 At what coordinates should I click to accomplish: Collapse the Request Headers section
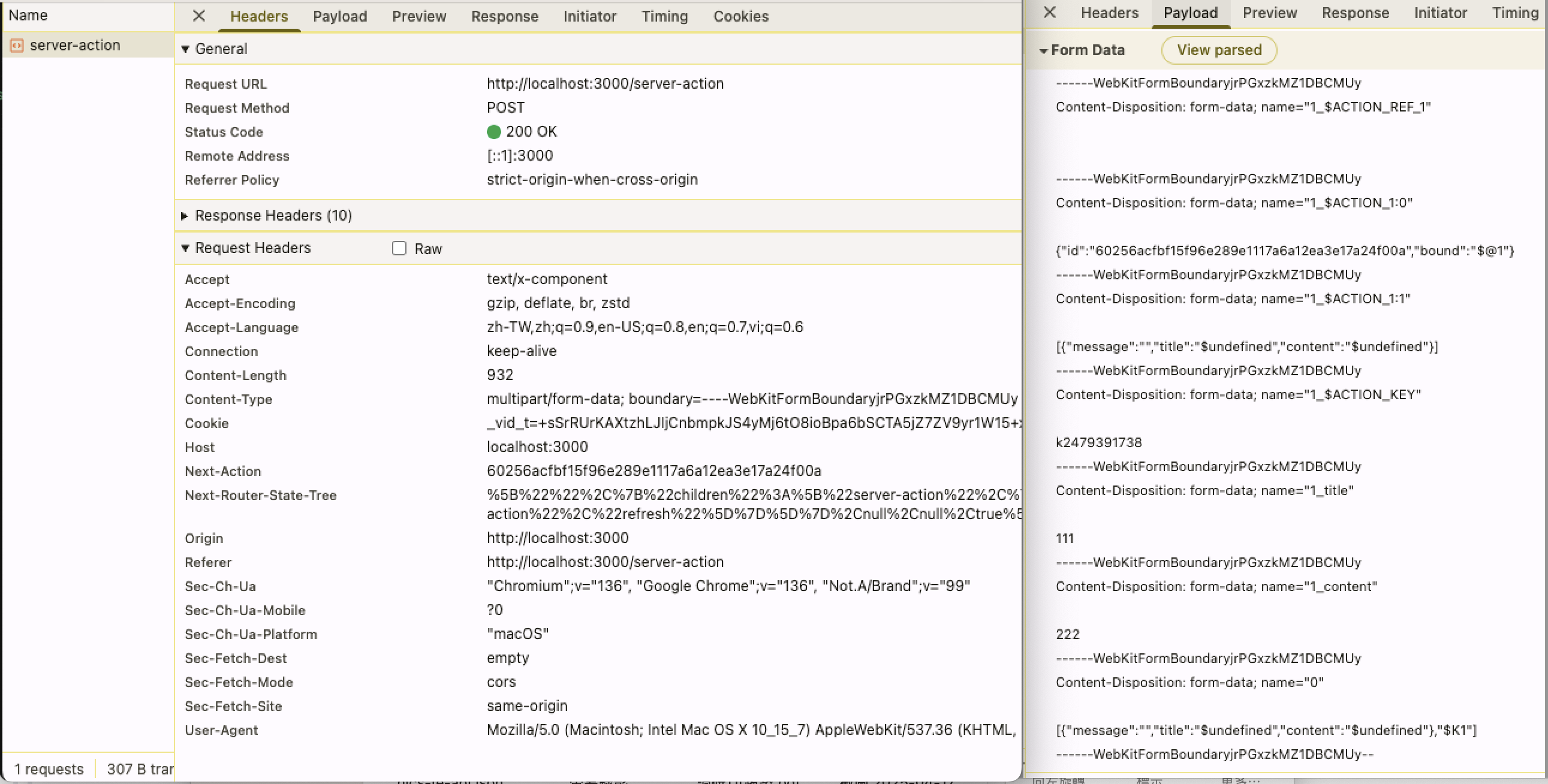(x=186, y=248)
